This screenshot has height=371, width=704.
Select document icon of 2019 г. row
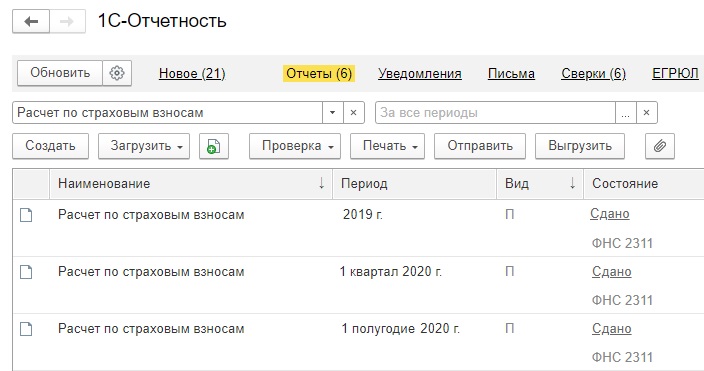(x=26, y=215)
